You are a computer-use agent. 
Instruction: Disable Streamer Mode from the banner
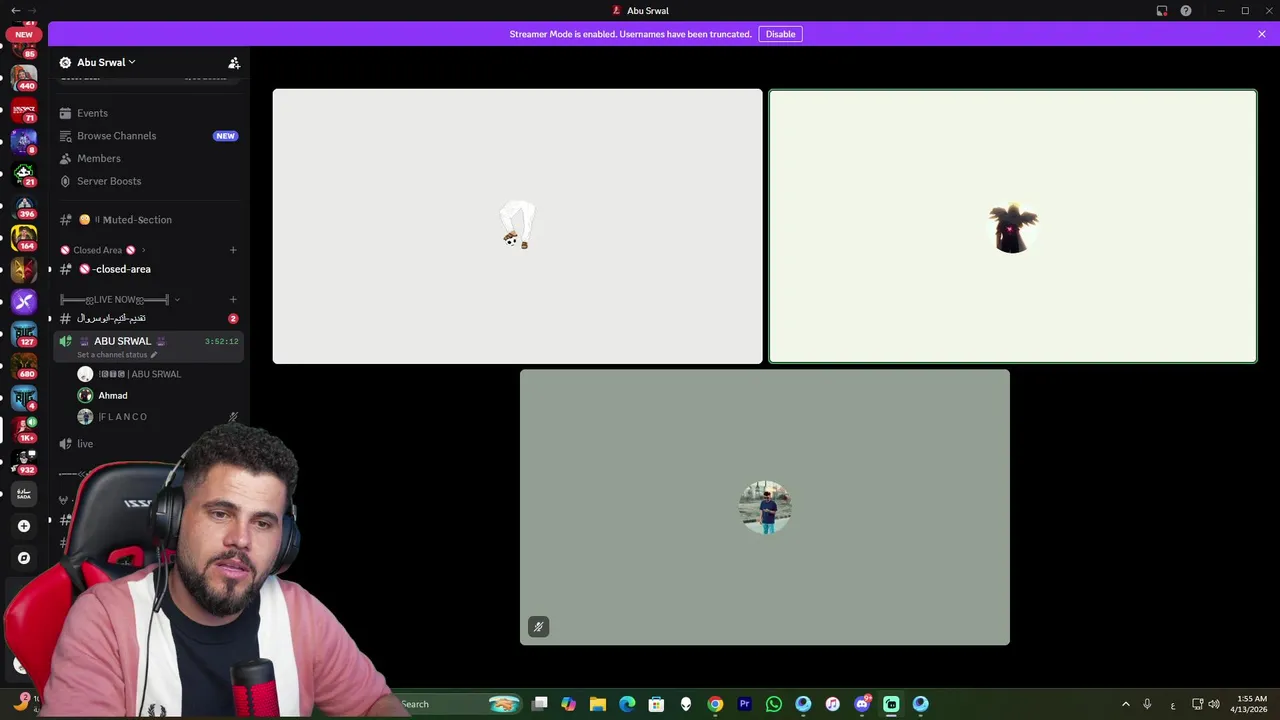[780, 34]
